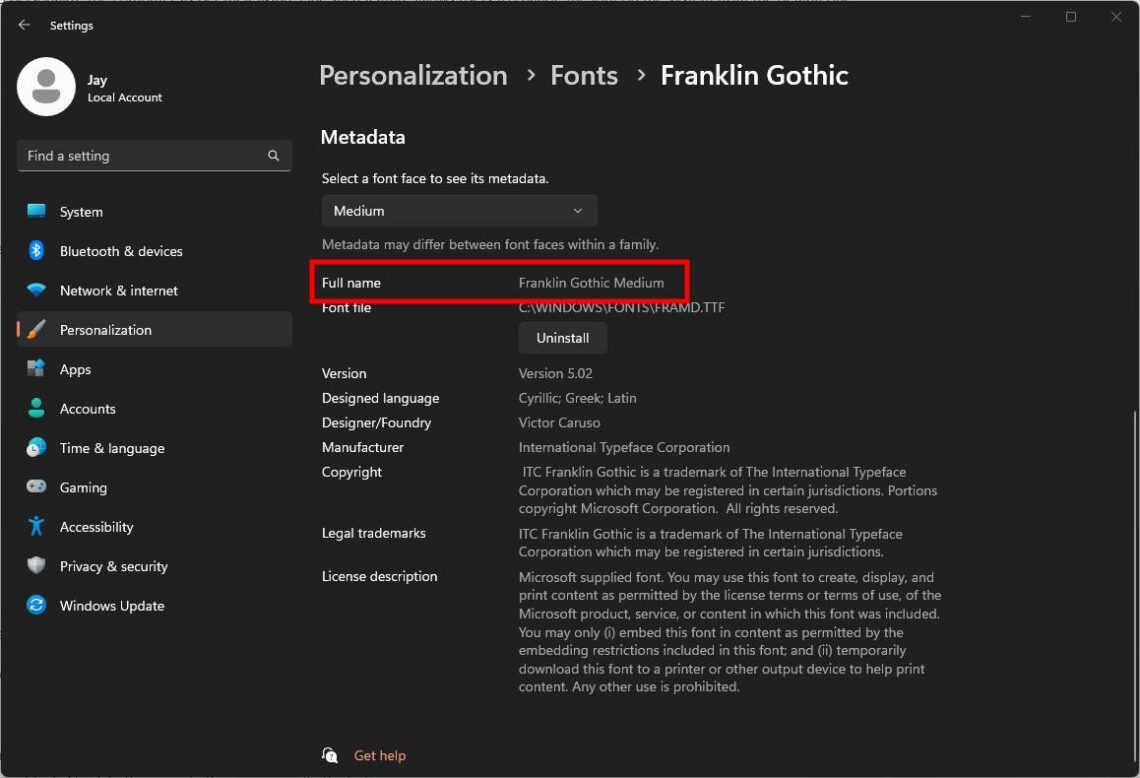
Task: Open the Medium font face dropdown
Action: [458, 211]
